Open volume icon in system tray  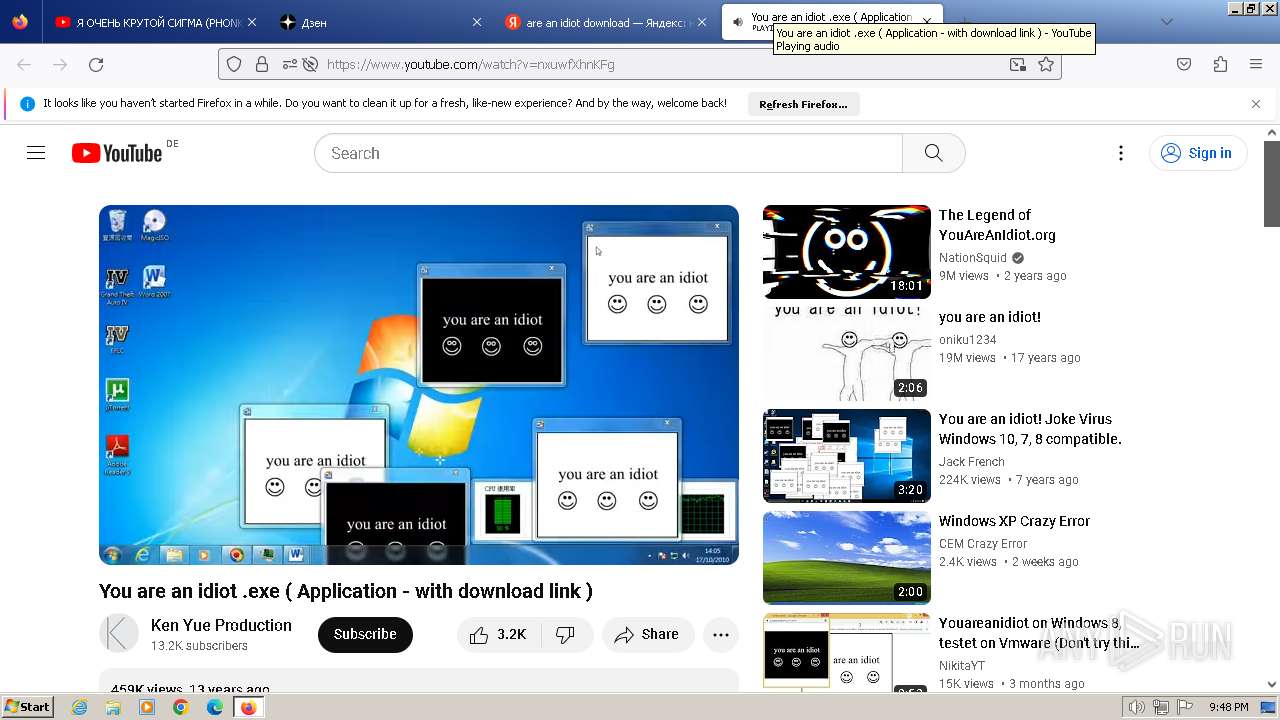tap(1137, 707)
